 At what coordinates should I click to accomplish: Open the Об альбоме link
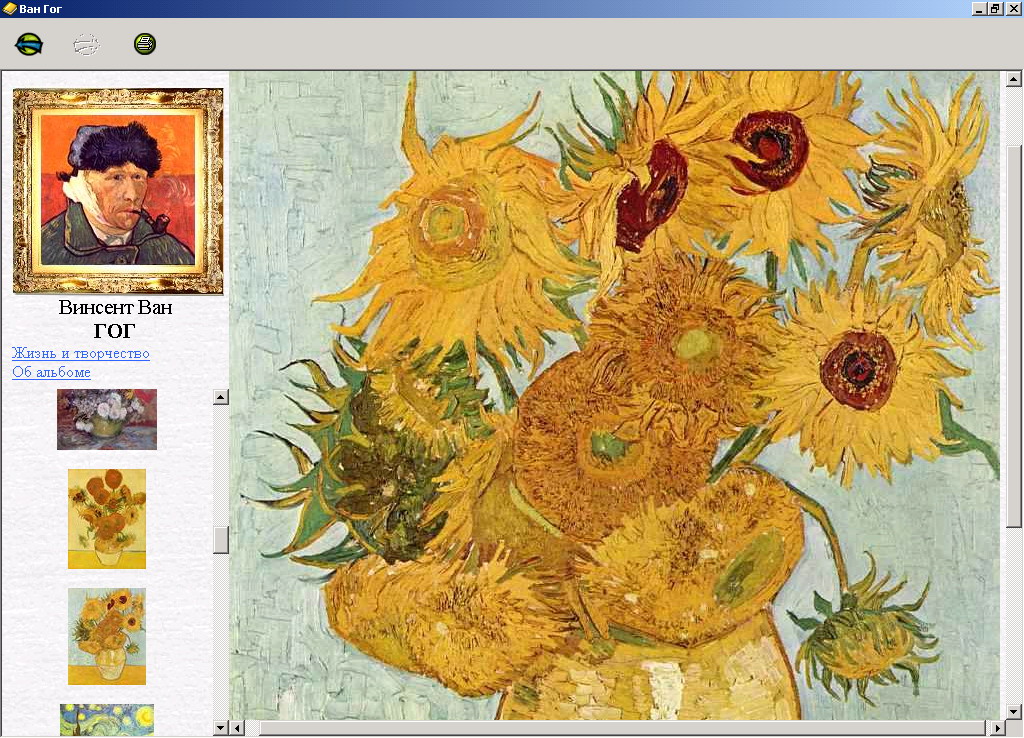(x=51, y=372)
